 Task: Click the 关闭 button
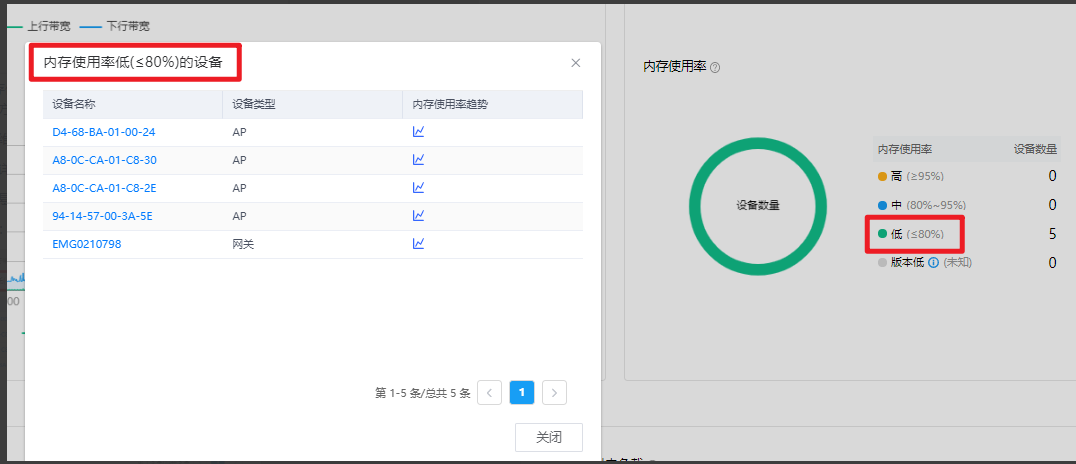click(x=548, y=437)
